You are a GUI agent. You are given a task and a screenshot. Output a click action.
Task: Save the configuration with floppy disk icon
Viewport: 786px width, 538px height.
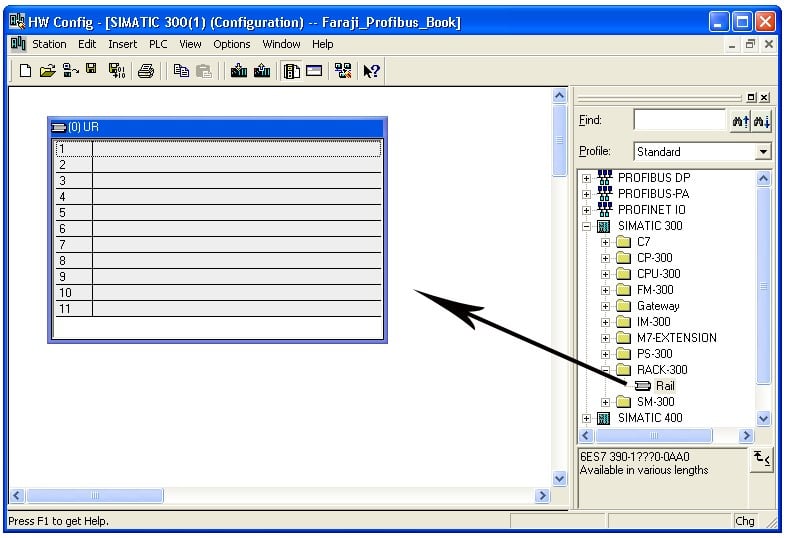point(91,69)
